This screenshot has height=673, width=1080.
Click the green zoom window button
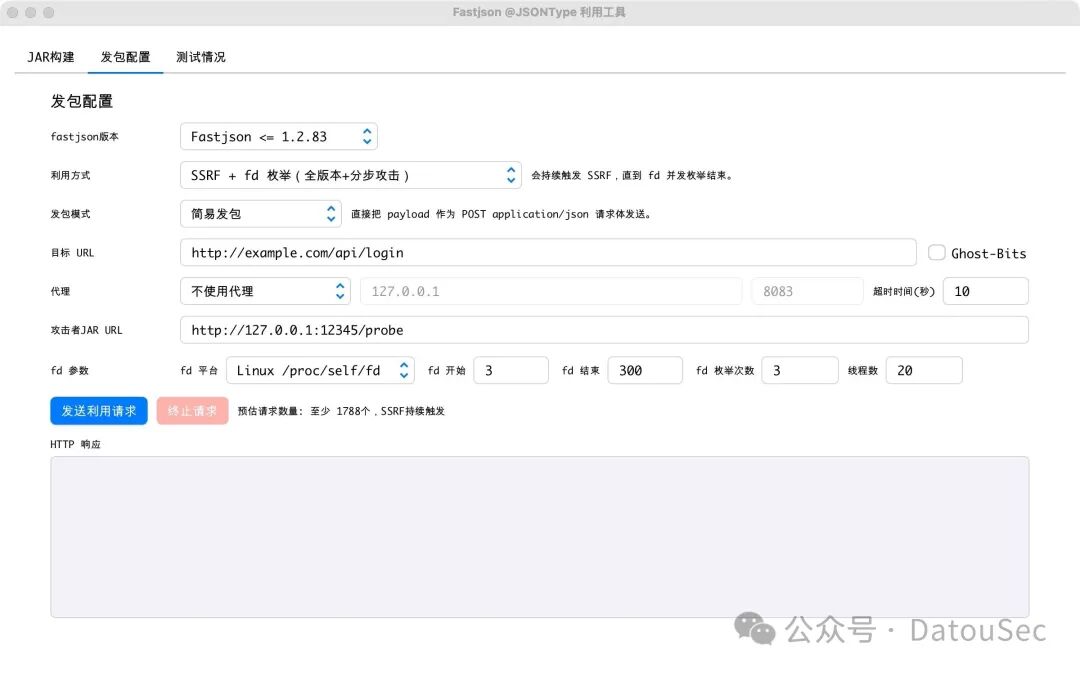[48, 12]
